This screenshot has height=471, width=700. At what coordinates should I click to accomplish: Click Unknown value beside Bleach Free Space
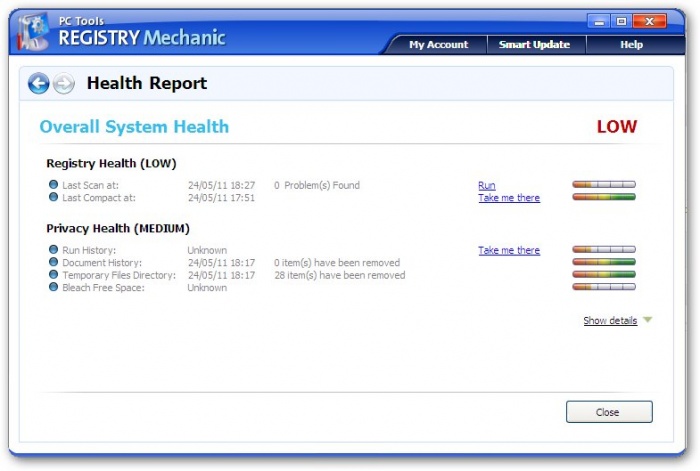[x=207, y=288]
